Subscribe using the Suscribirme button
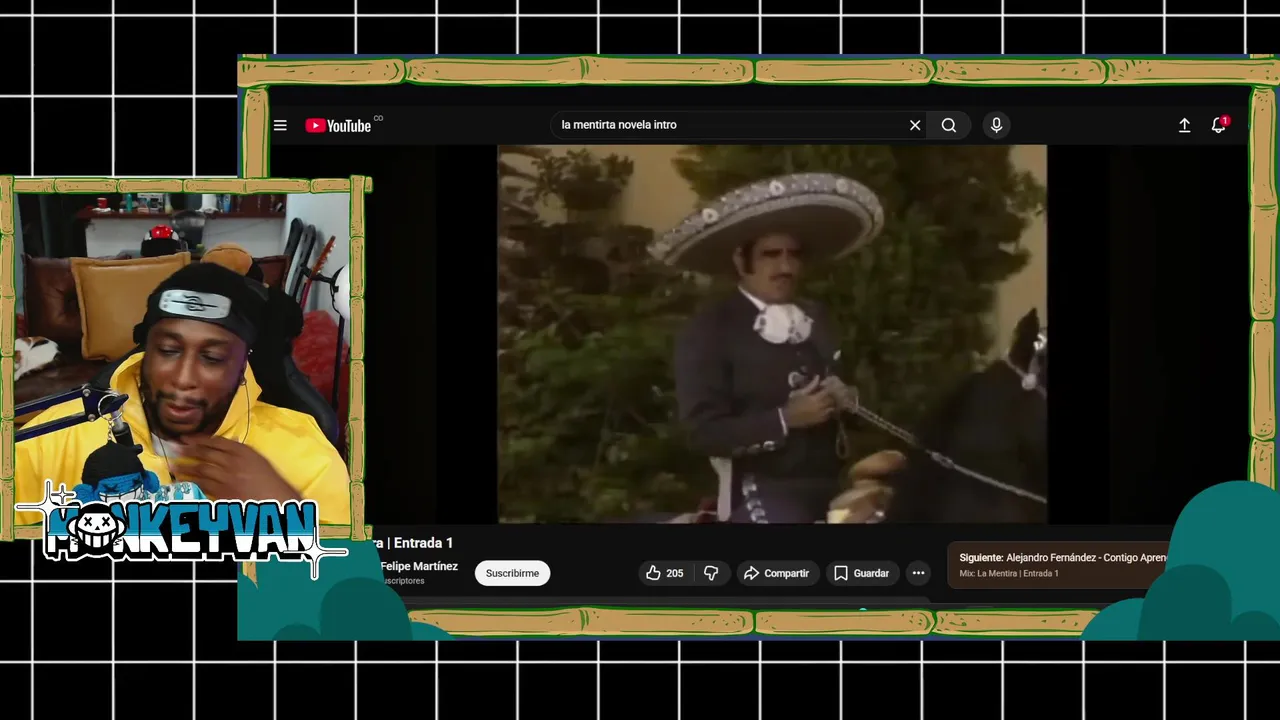The image size is (1280, 720). click(x=512, y=573)
